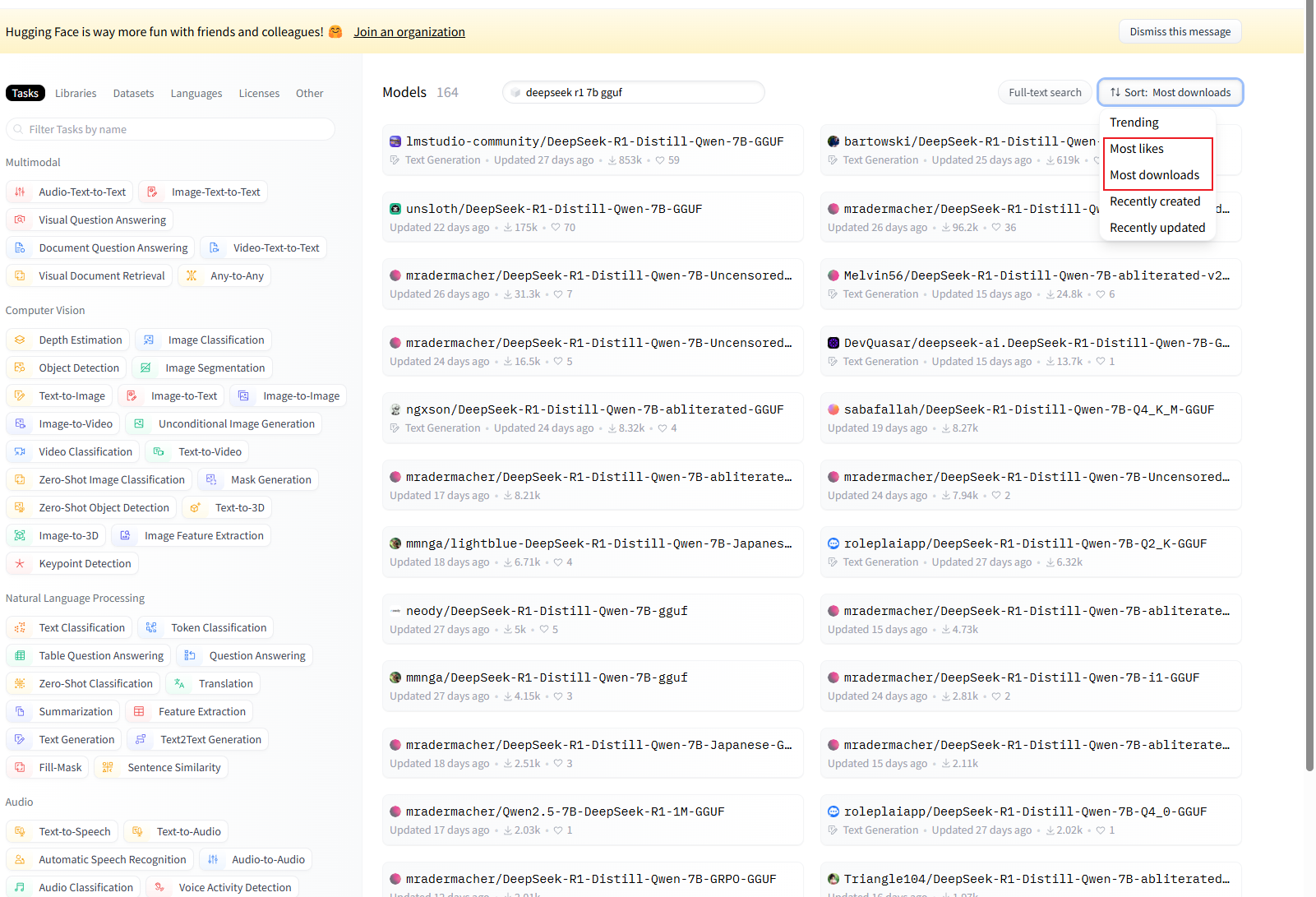This screenshot has width=1316, height=897.
Task: Click the Token Classification icon
Action: tap(151, 627)
